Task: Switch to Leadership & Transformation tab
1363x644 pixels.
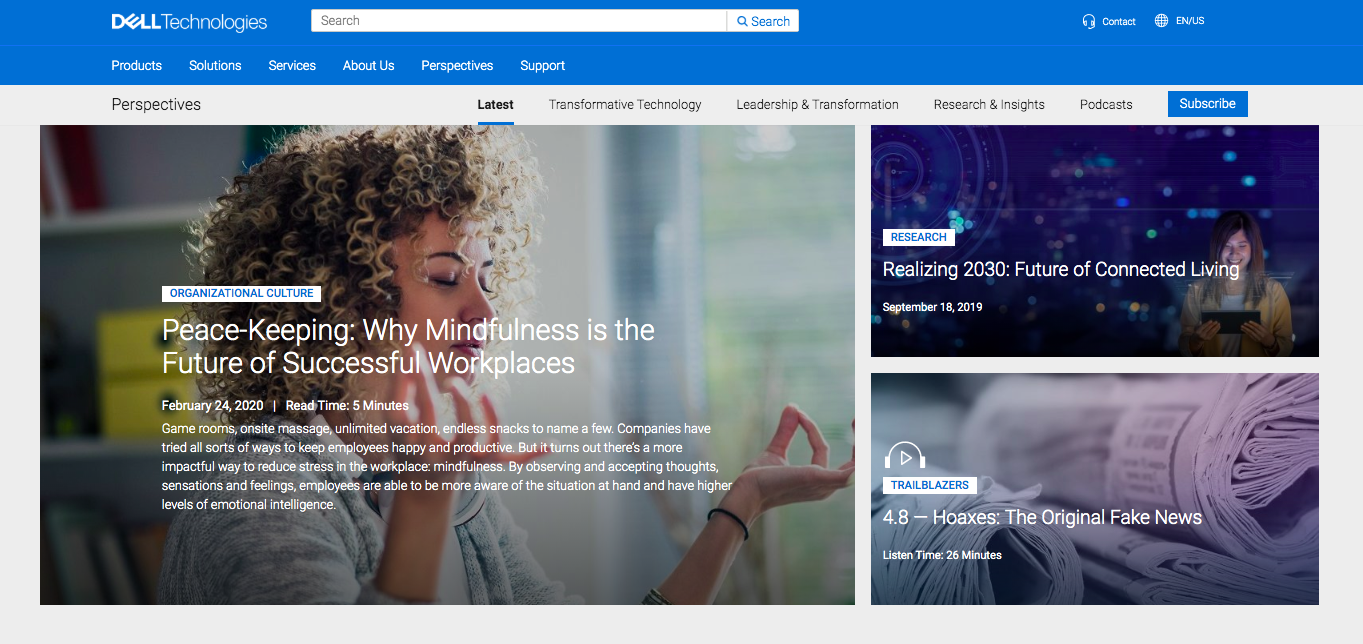Action: (x=817, y=105)
